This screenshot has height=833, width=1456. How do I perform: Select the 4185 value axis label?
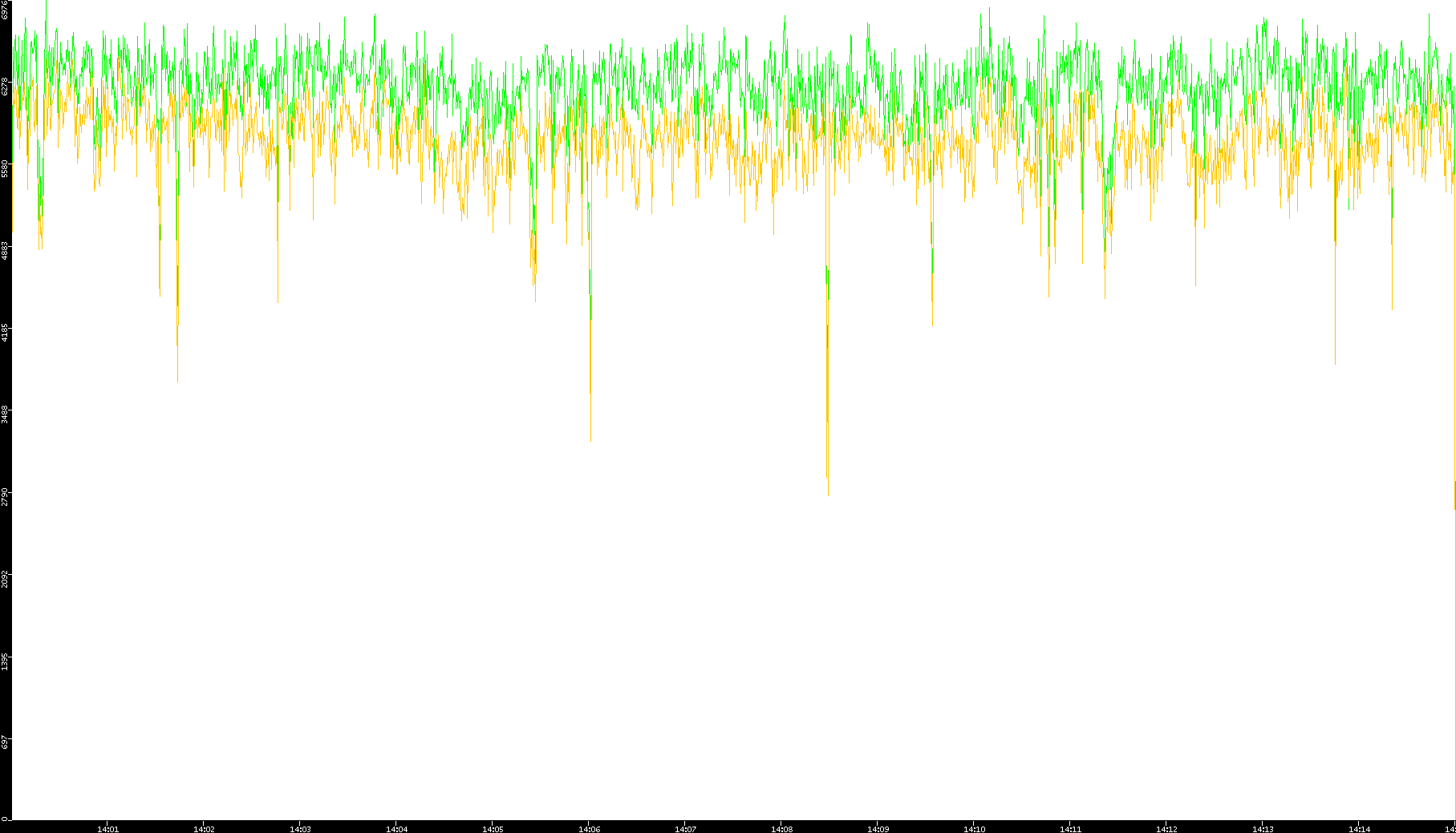[5, 333]
